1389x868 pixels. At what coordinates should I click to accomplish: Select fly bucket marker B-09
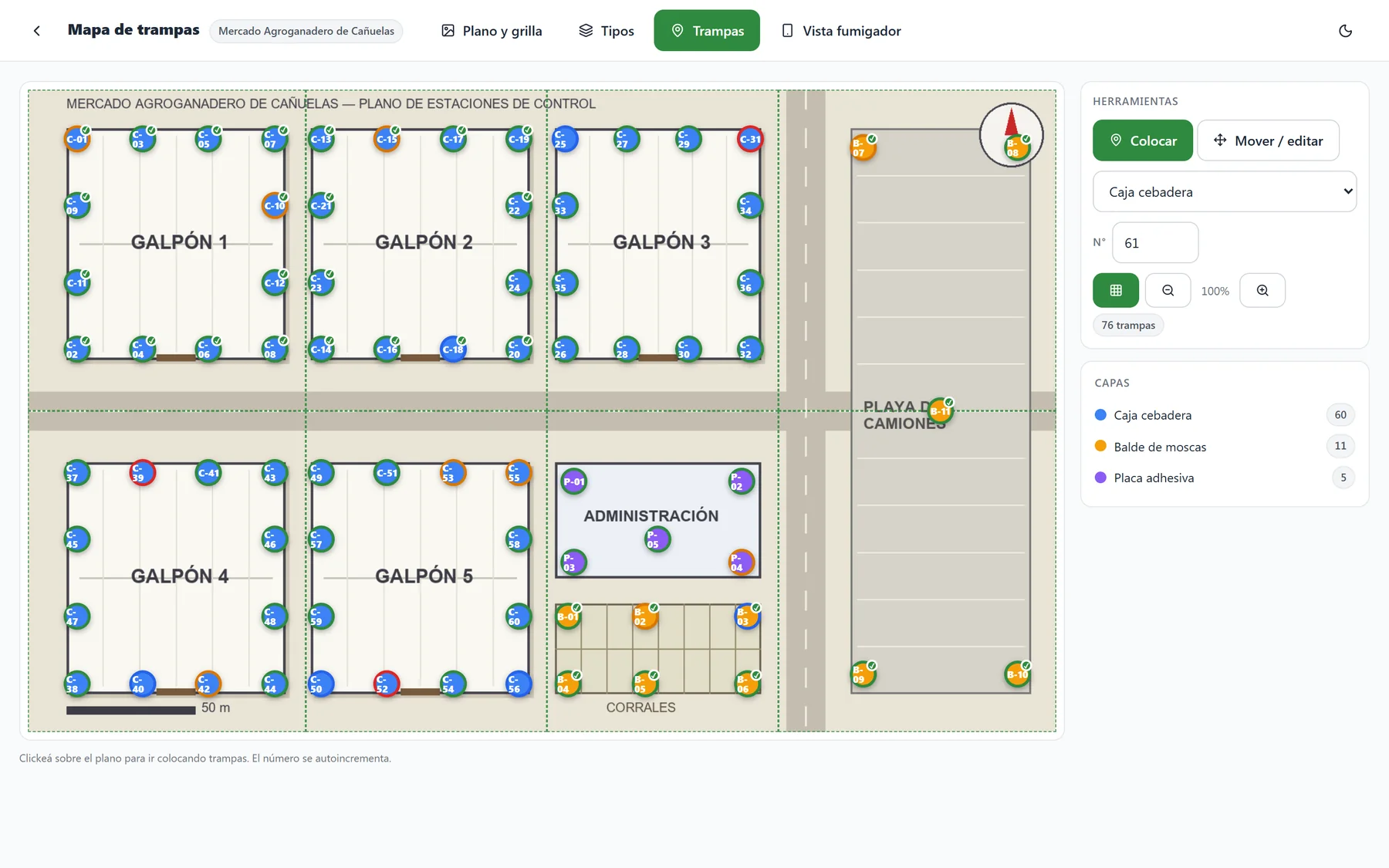tap(863, 674)
